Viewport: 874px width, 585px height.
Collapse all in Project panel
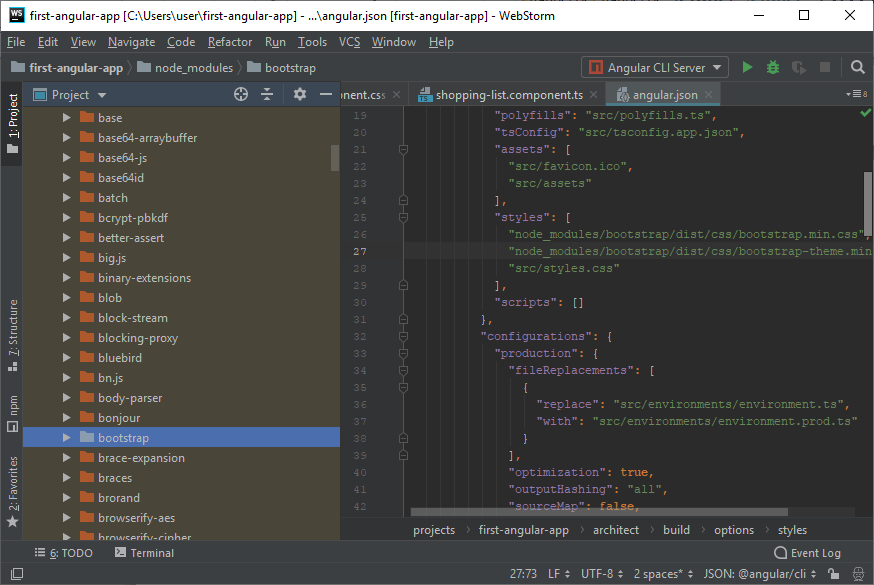(x=267, y=94)
